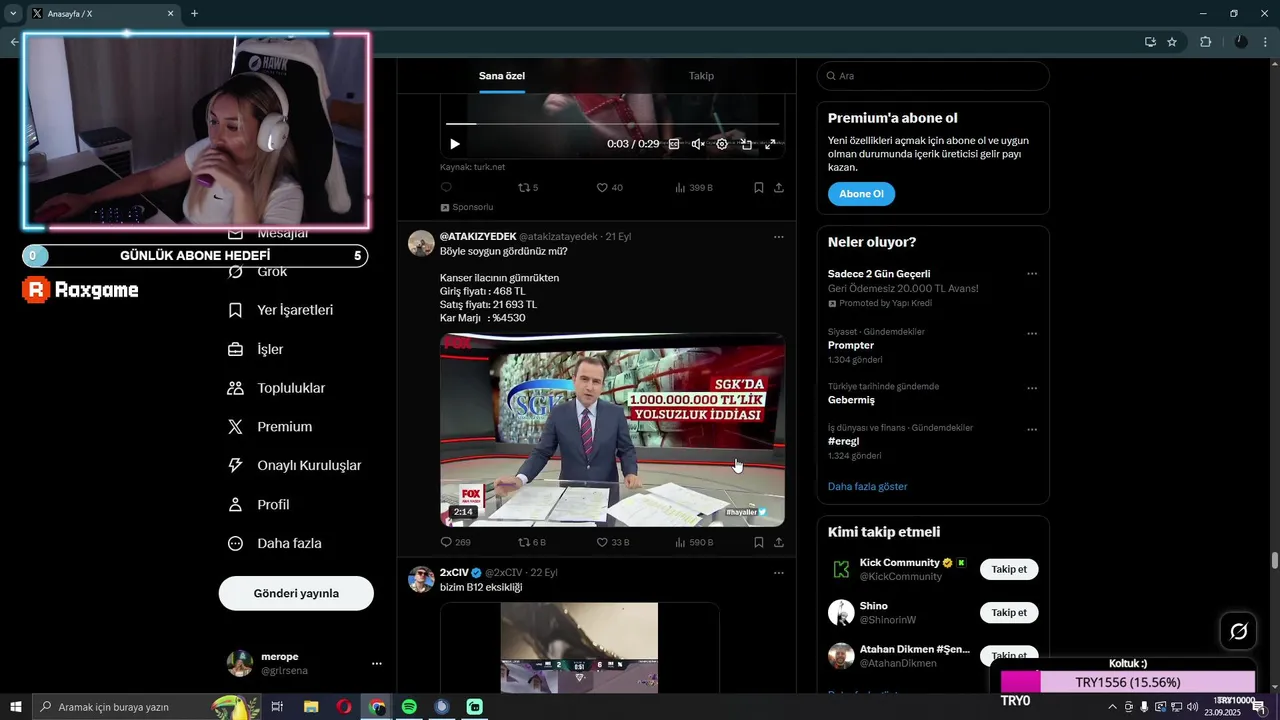The height and width of the screenshot is (720, 1280).
Task: Go to Profil in the sidebar
Action: 259,504
